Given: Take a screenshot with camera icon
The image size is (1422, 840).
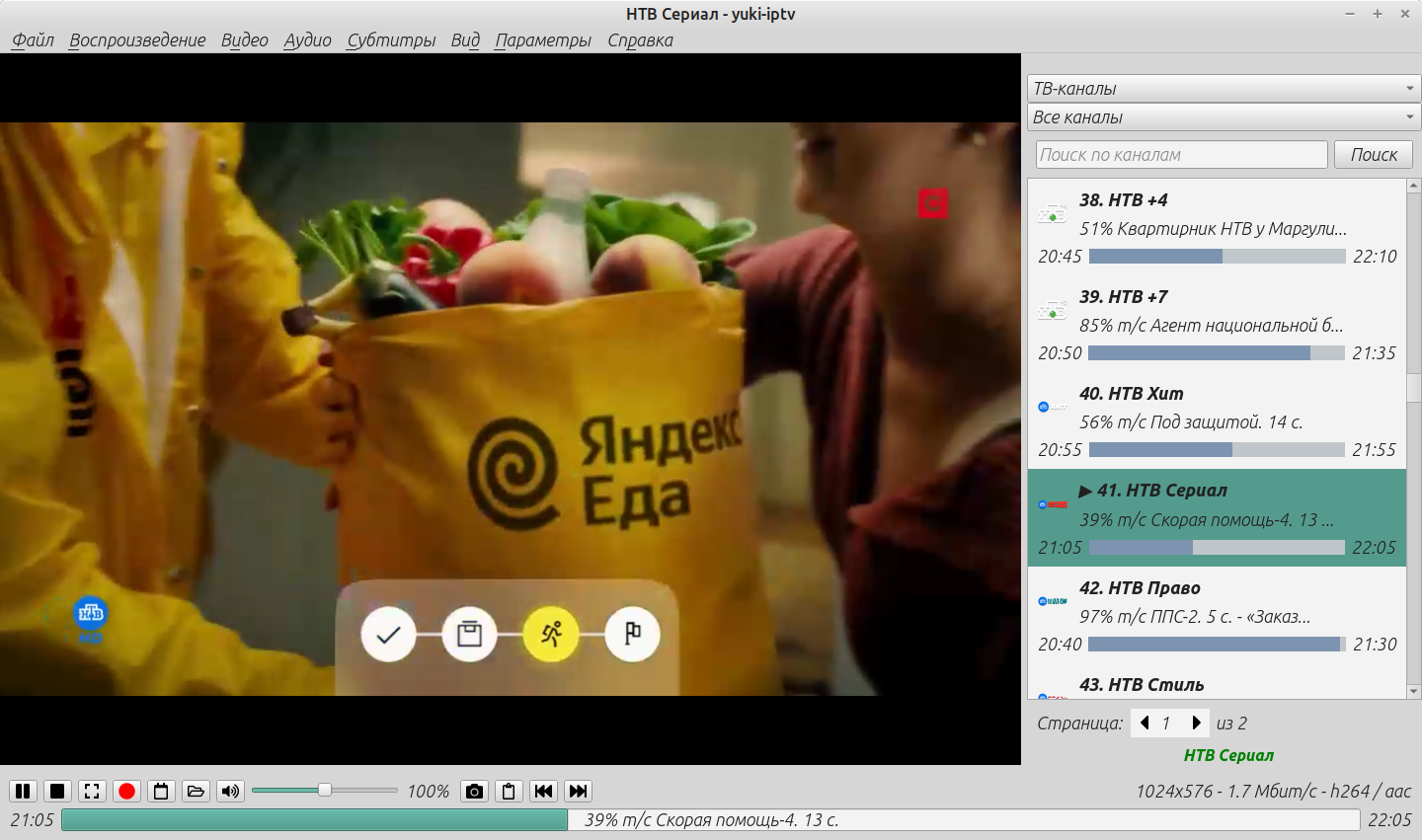Looking at the screenshot, I should [x=475, y=791].
